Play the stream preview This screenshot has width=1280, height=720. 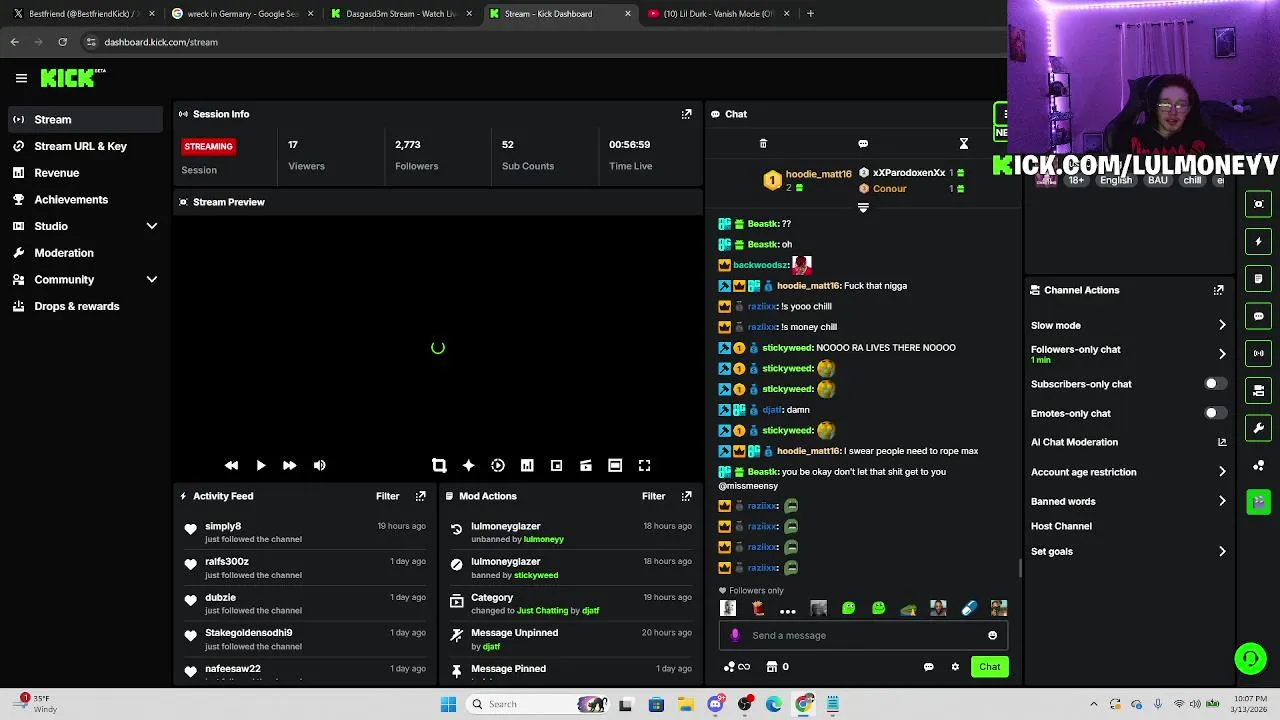tap(260, 466)
